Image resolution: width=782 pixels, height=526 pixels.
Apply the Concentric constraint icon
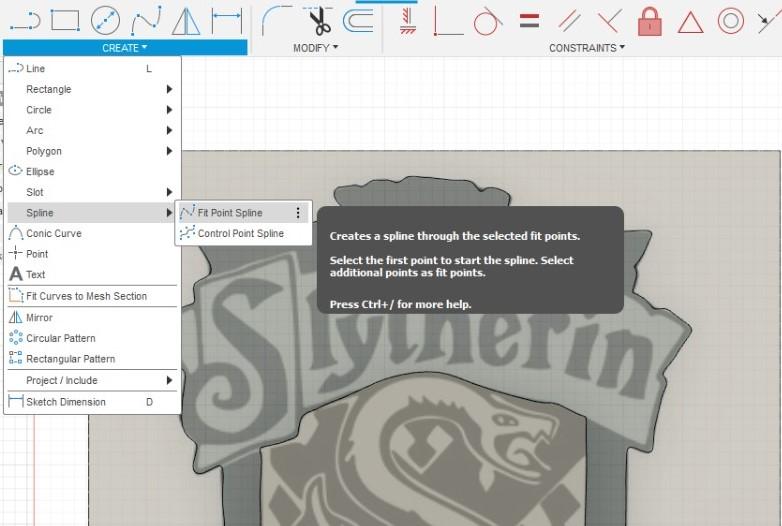click(x=731, y=21)
